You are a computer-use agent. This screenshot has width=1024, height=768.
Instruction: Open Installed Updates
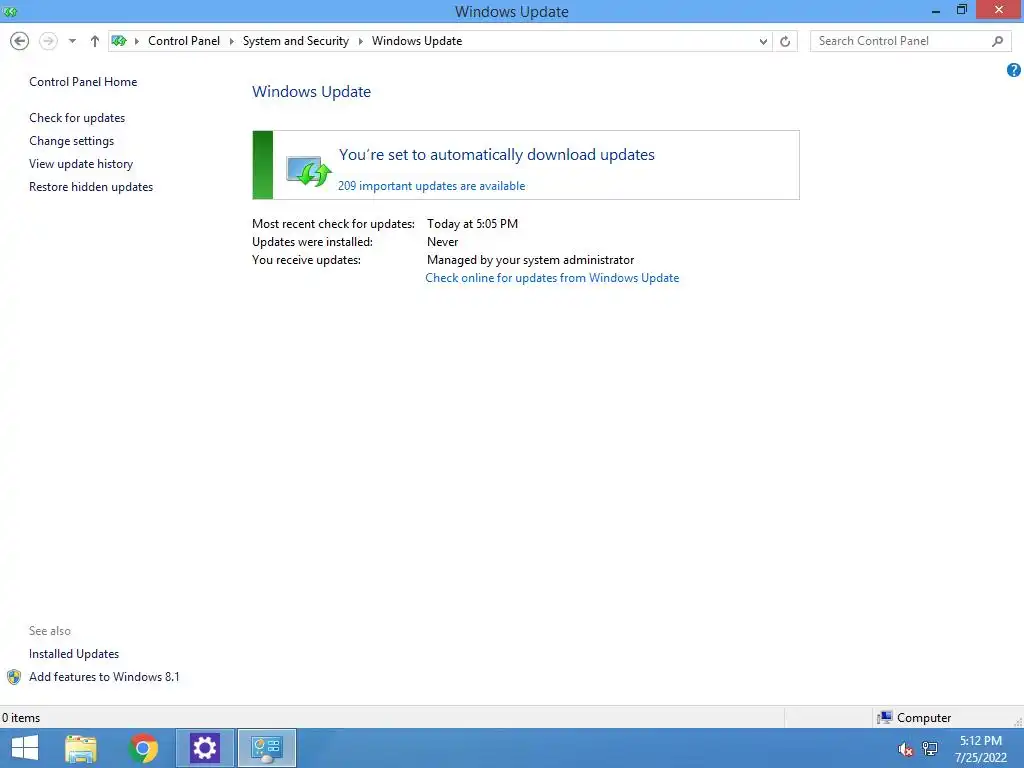[74, 654]
